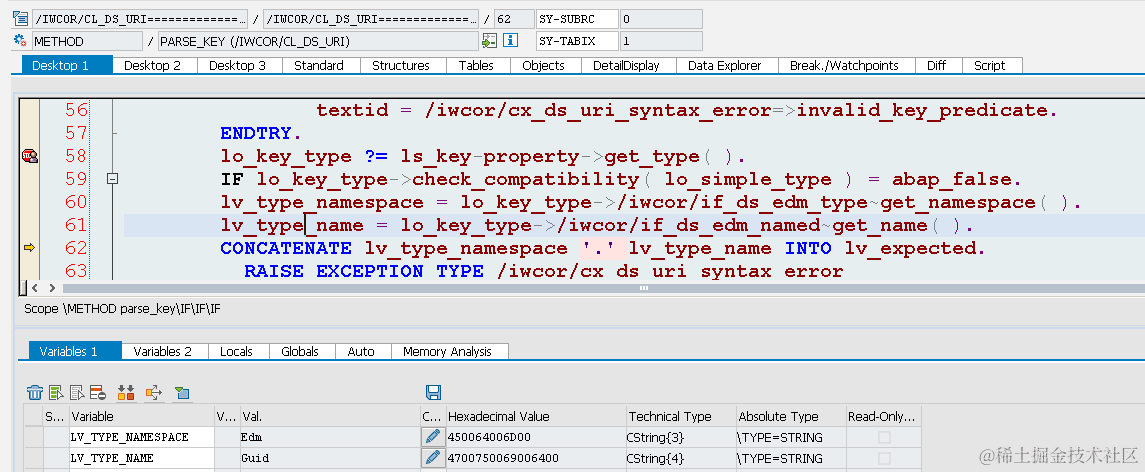Click the yellow current-line arrow at line 62
1145x472 pixels.
pyautogui.click(x=29, y=248)
